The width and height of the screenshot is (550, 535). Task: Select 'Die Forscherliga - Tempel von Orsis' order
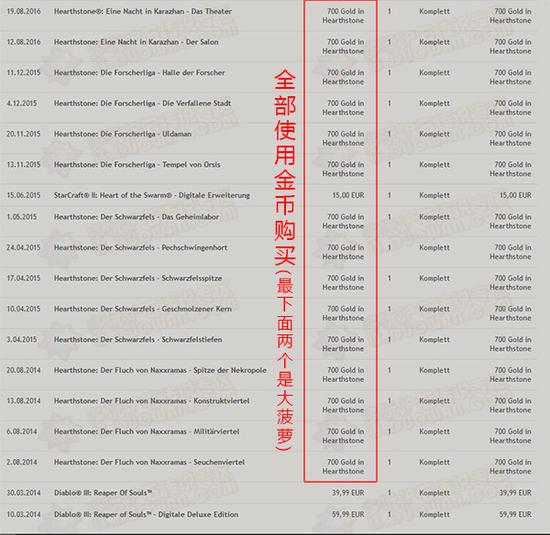click(x=137, y=165)
